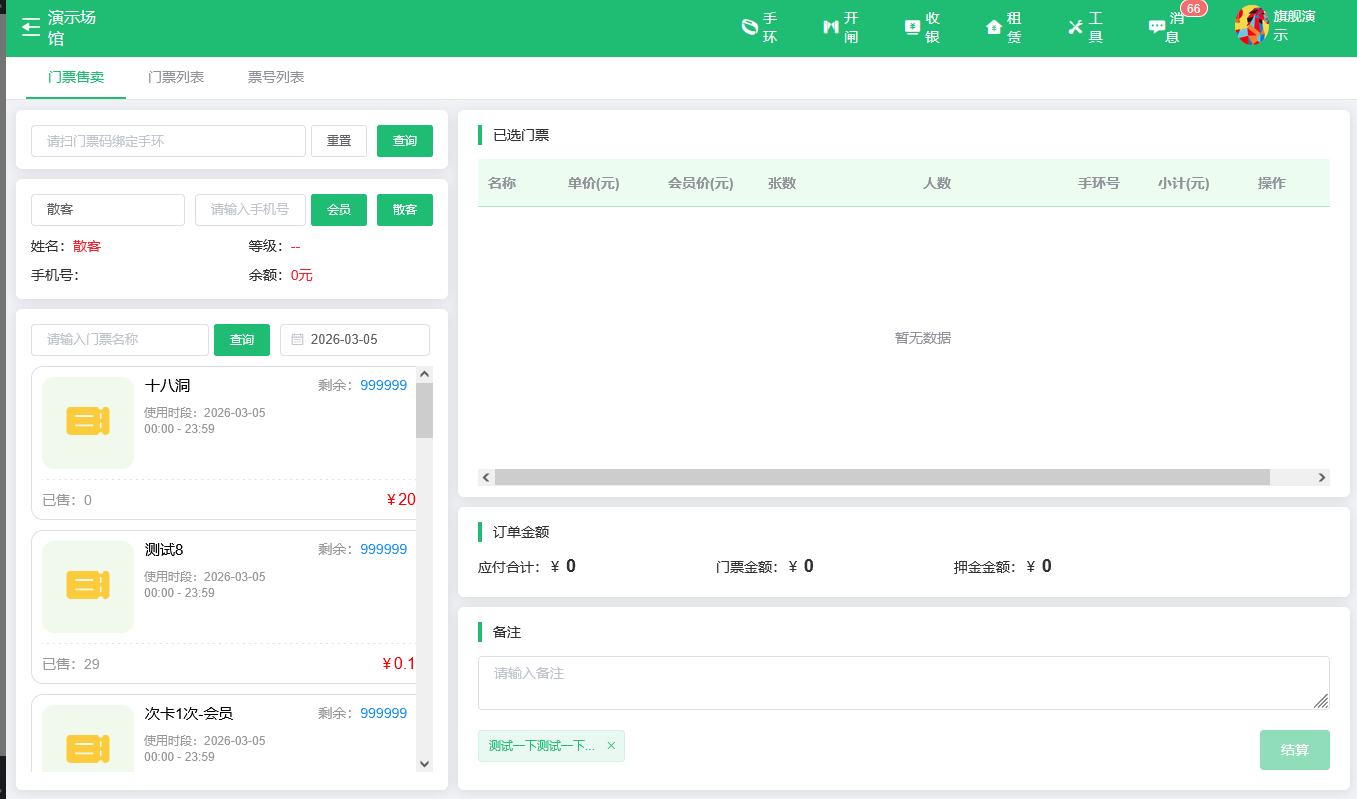The height and width of the screenshot is (799, 1357).
Task: Click the 会员 member button
Action: coord(338,210)
